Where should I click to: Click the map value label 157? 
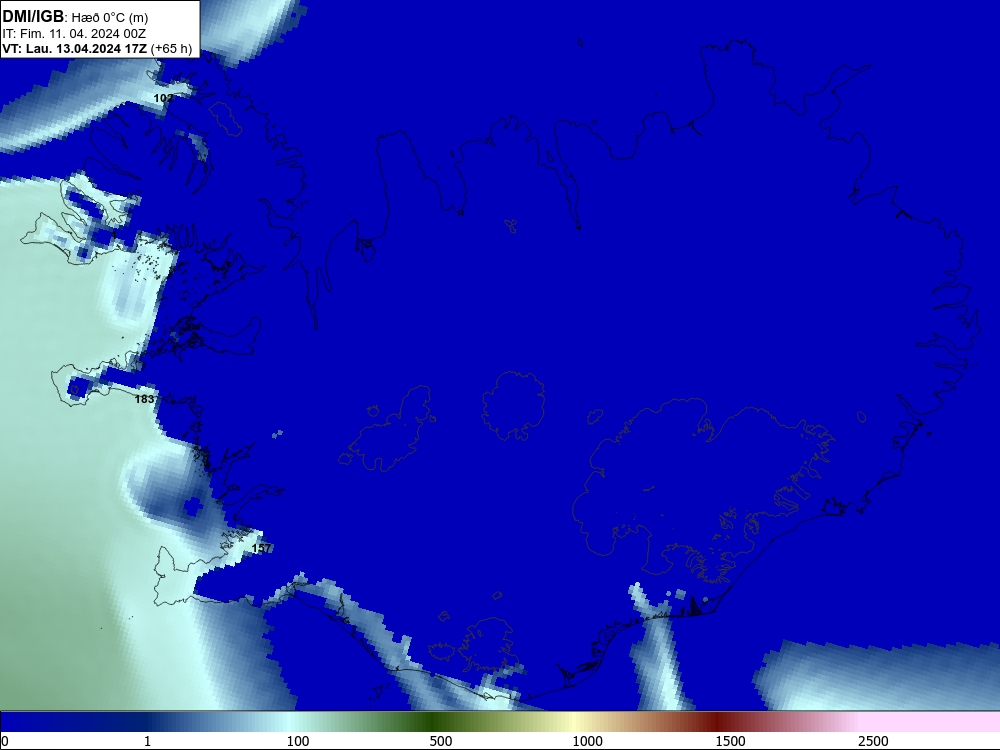(x=261, y=548)
